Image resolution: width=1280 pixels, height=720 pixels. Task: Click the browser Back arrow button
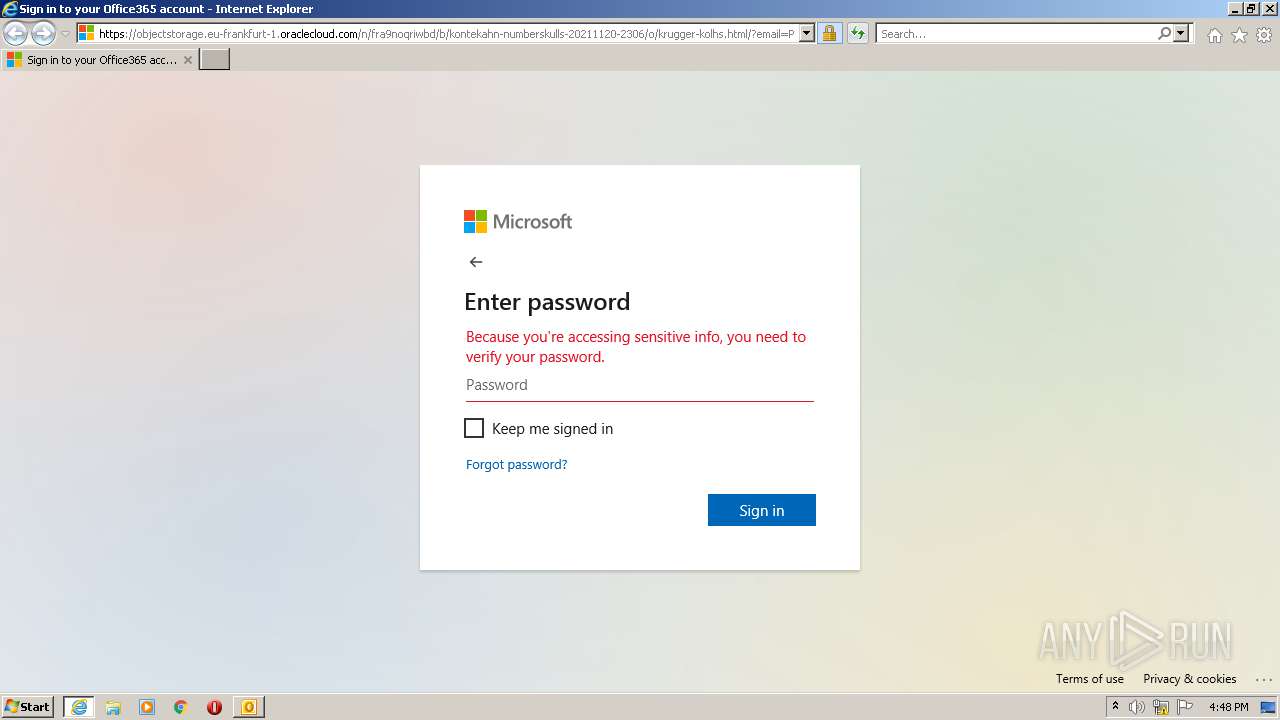pos(15,34)
